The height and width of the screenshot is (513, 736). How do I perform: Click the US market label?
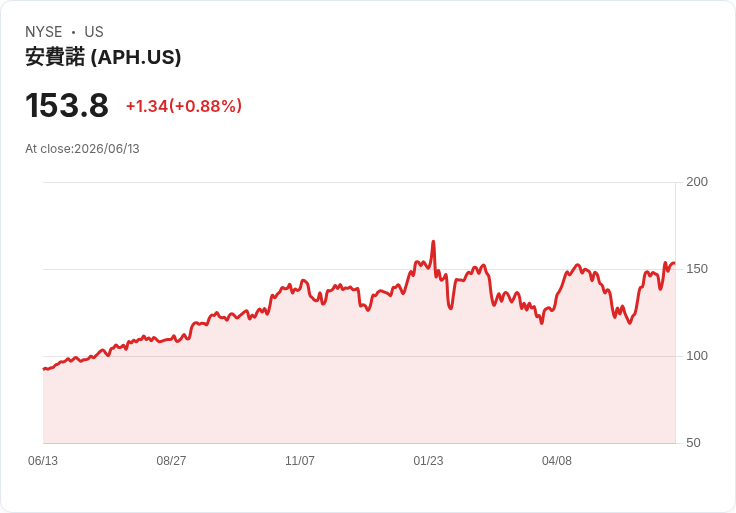[x=94, y=32]
